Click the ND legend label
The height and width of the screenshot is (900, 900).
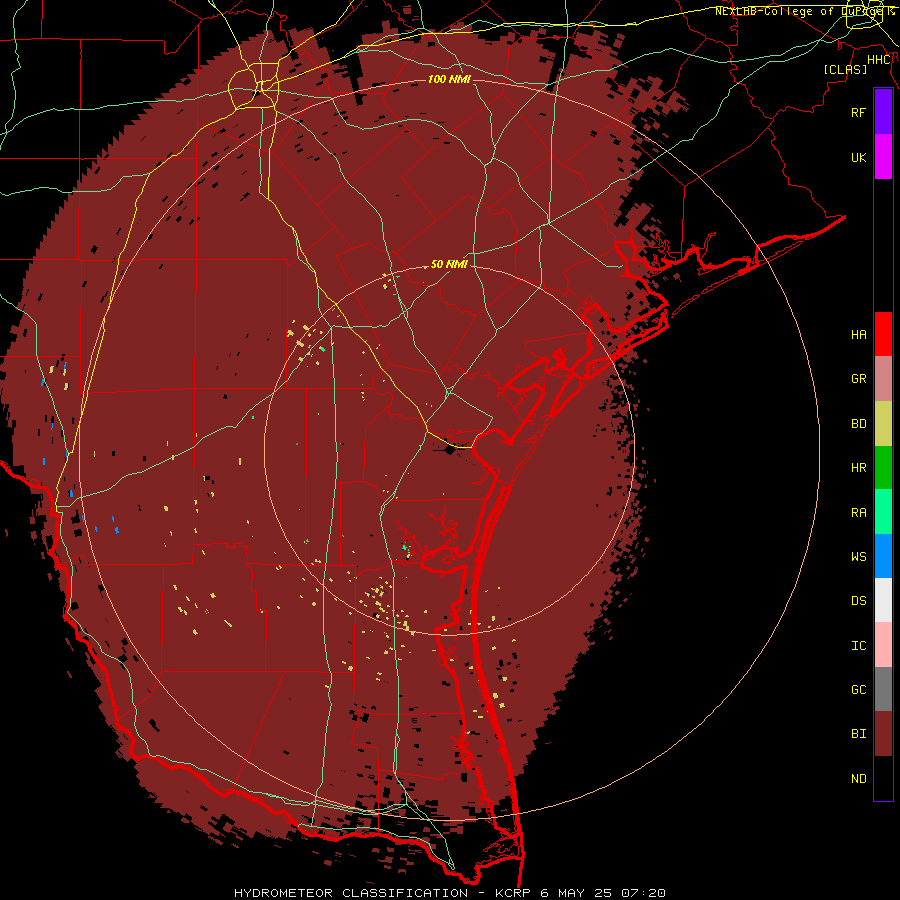pyautogui.click(x=859, y=779)
